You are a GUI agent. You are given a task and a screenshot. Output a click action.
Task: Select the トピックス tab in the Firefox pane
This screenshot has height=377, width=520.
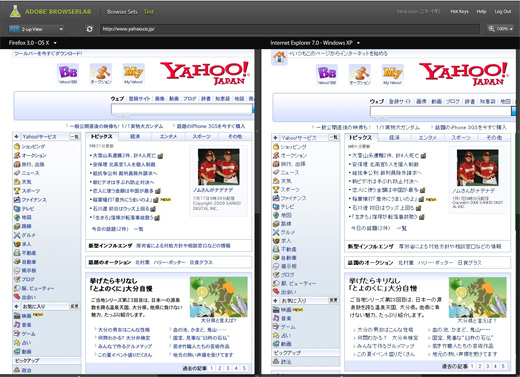pos(102,137)
